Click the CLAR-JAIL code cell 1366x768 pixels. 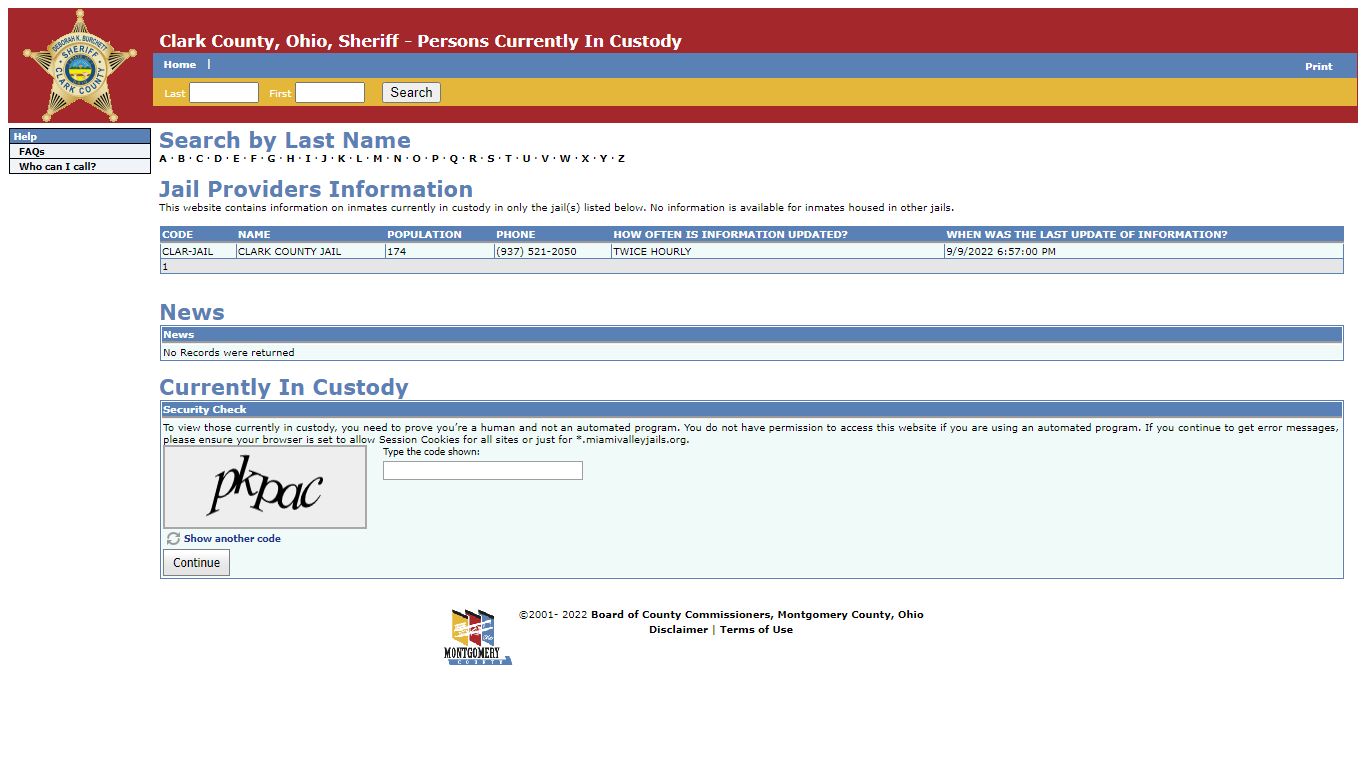point(198,252)
